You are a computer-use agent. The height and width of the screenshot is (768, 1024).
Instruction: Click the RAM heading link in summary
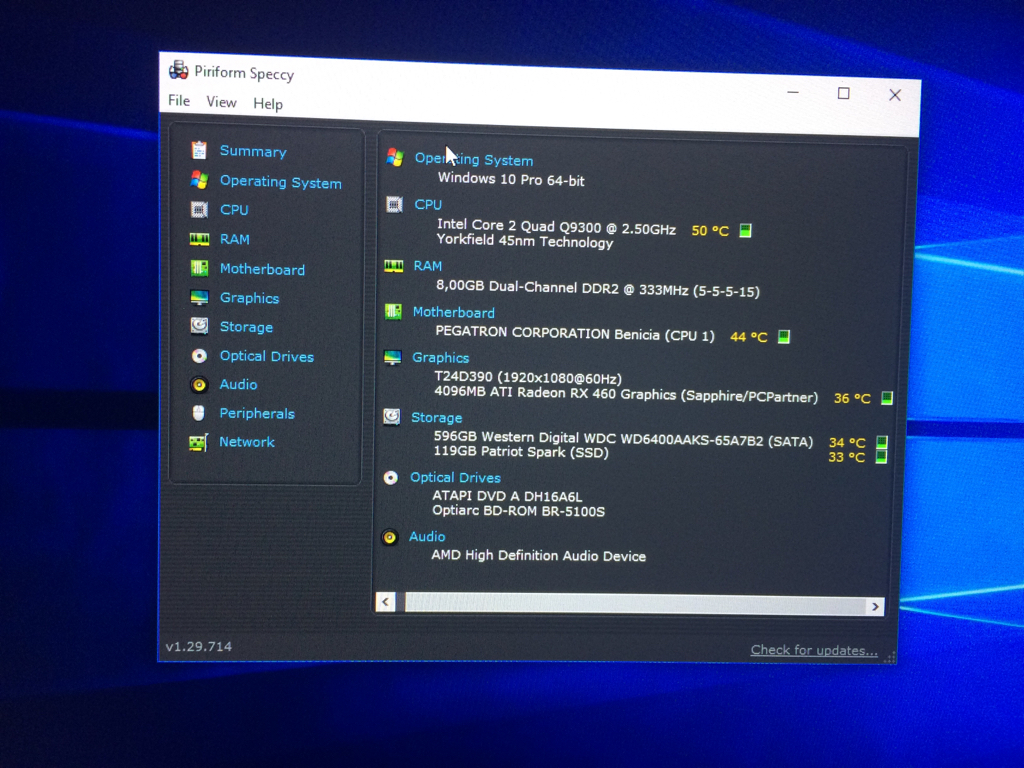(427, 266)
